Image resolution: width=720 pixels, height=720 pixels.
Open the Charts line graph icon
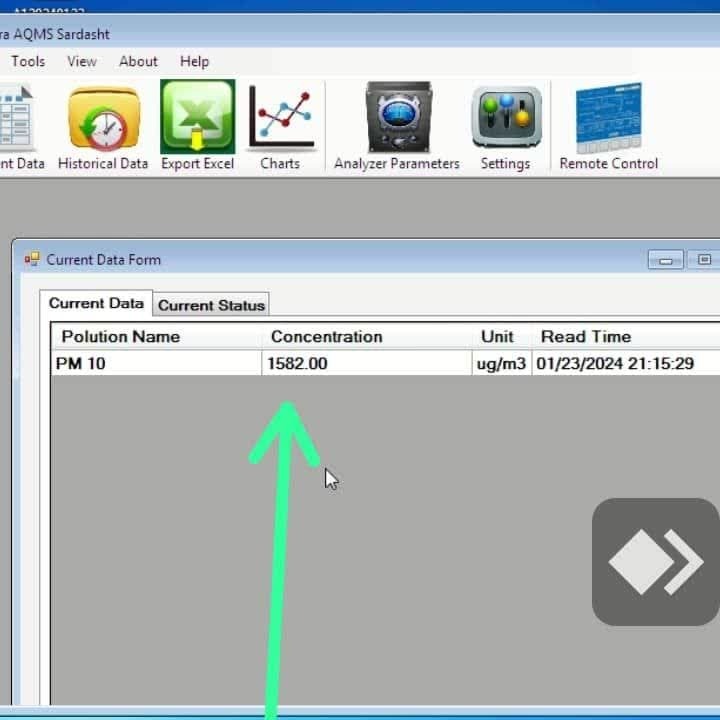coord(280,120)
